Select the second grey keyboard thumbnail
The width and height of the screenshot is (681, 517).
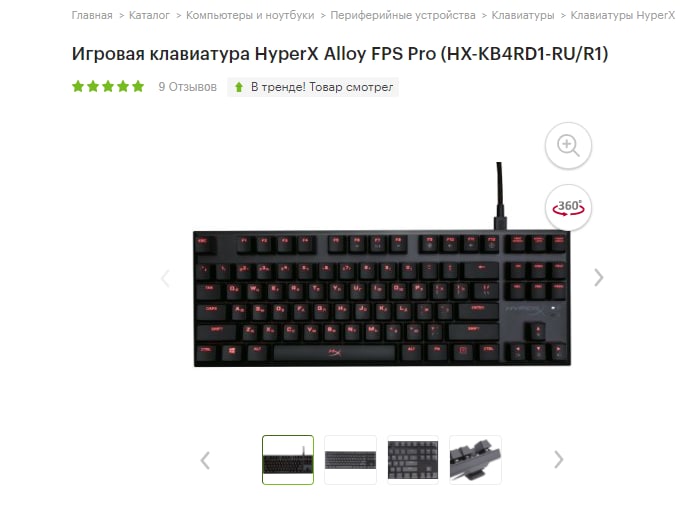point(350,460)
